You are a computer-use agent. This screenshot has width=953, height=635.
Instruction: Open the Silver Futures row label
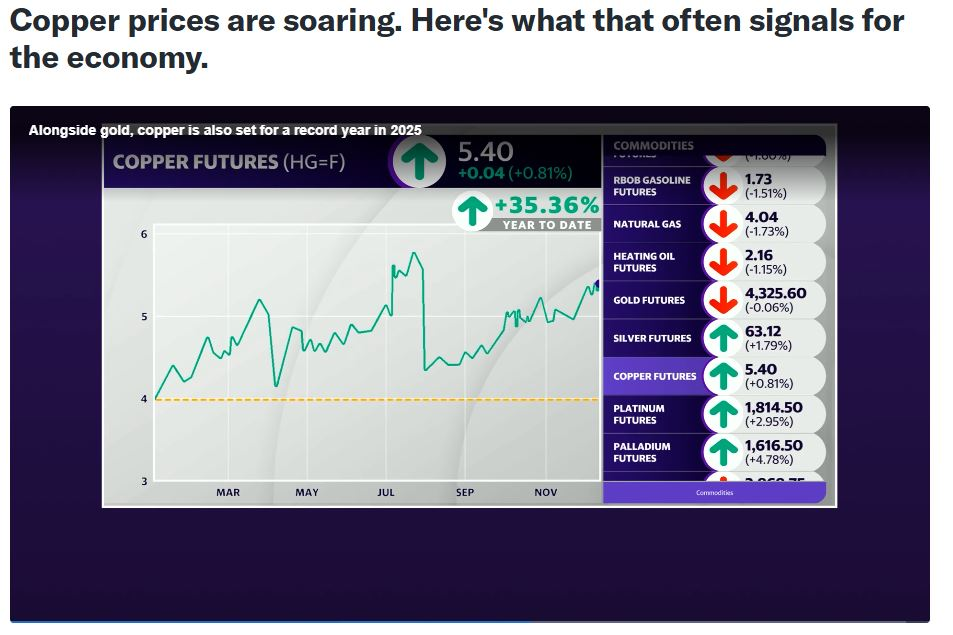(x=652, y=338)
